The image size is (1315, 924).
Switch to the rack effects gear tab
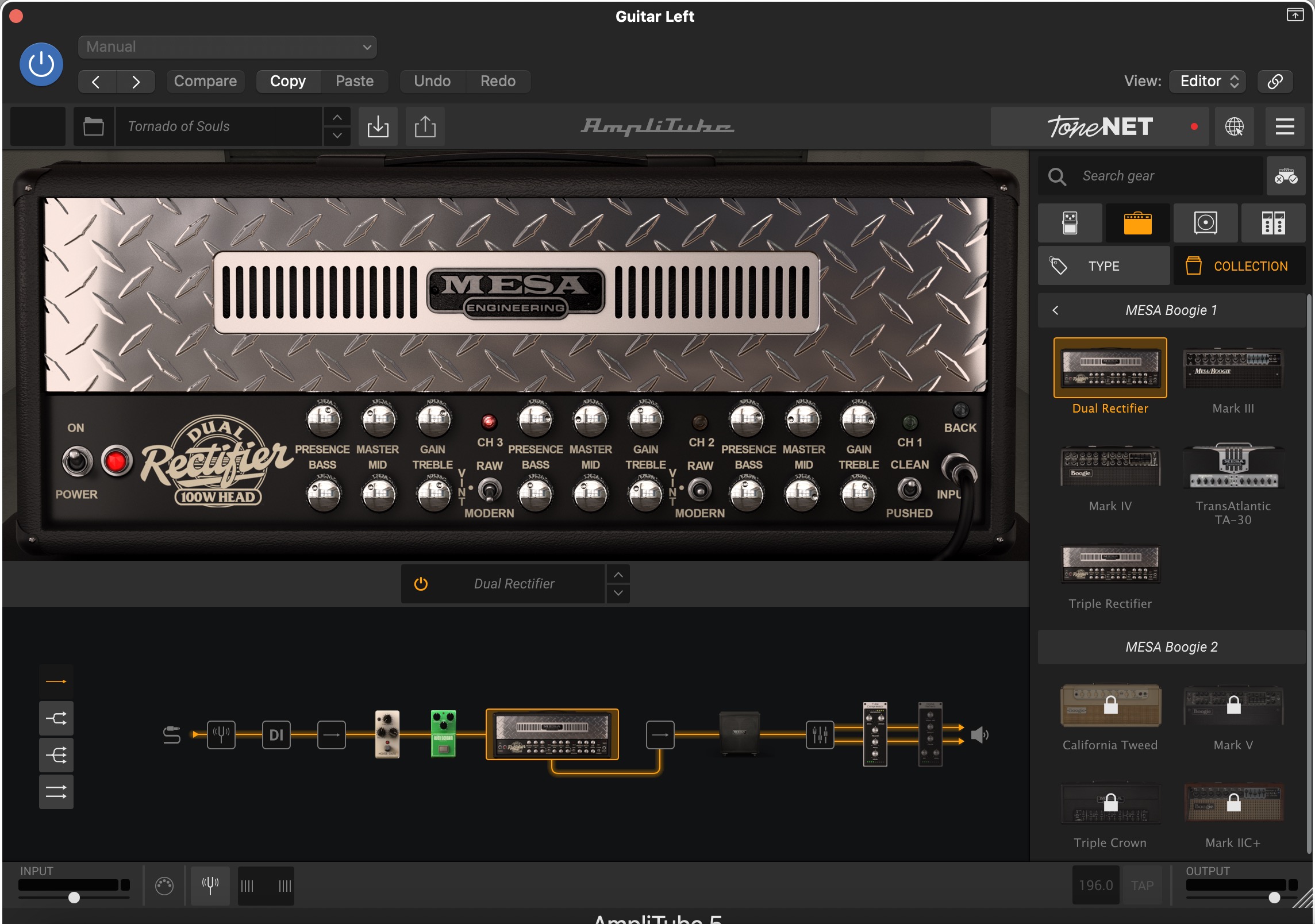[x=1274, y=223]
